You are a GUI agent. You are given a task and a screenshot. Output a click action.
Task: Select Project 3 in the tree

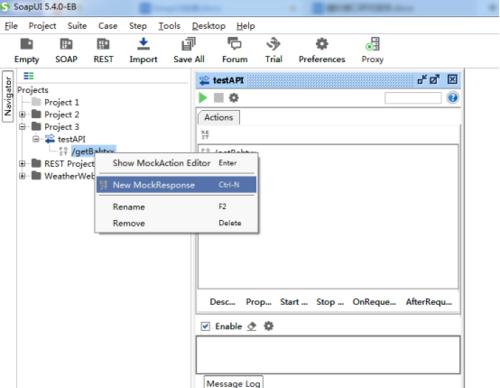pos(62,127)
